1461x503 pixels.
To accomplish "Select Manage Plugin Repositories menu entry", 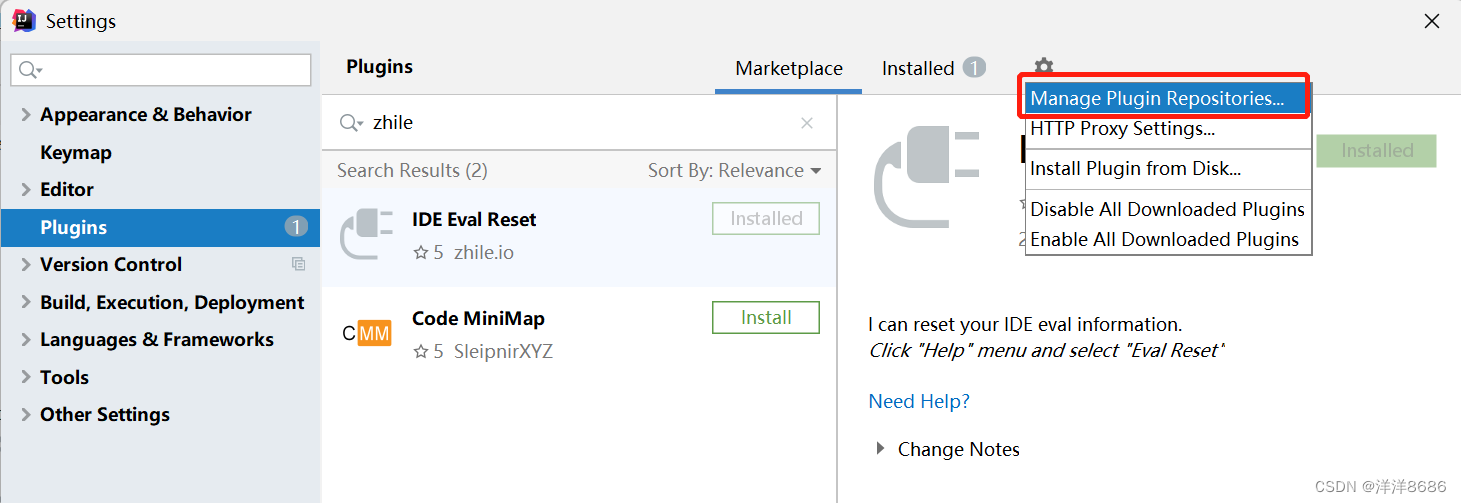I will tap(1157, 98).
